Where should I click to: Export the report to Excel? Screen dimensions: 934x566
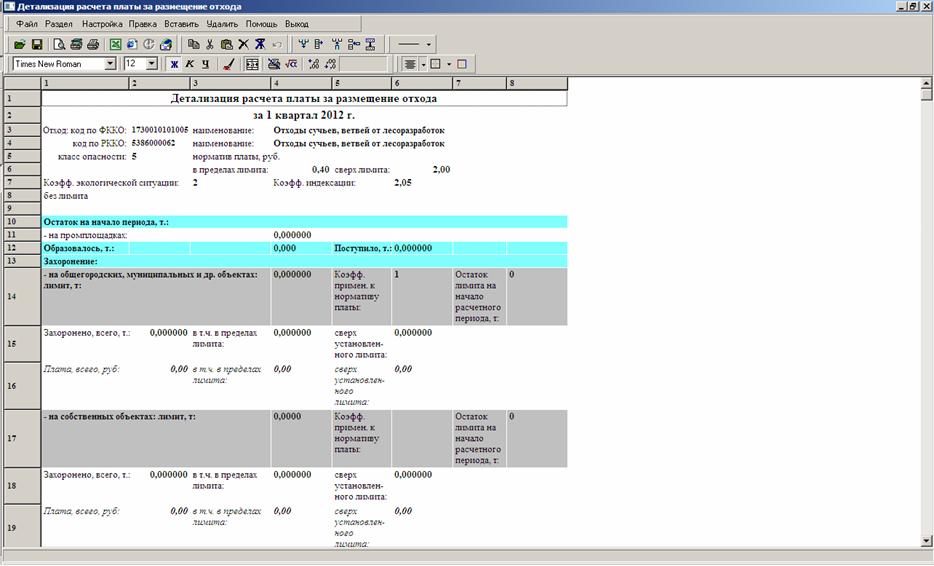coord(115,44)
